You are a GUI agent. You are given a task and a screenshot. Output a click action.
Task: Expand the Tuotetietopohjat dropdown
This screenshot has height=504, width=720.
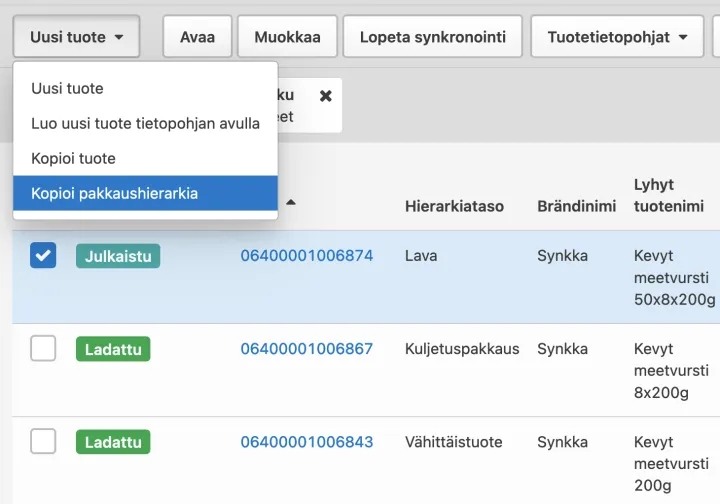[617, 37]
